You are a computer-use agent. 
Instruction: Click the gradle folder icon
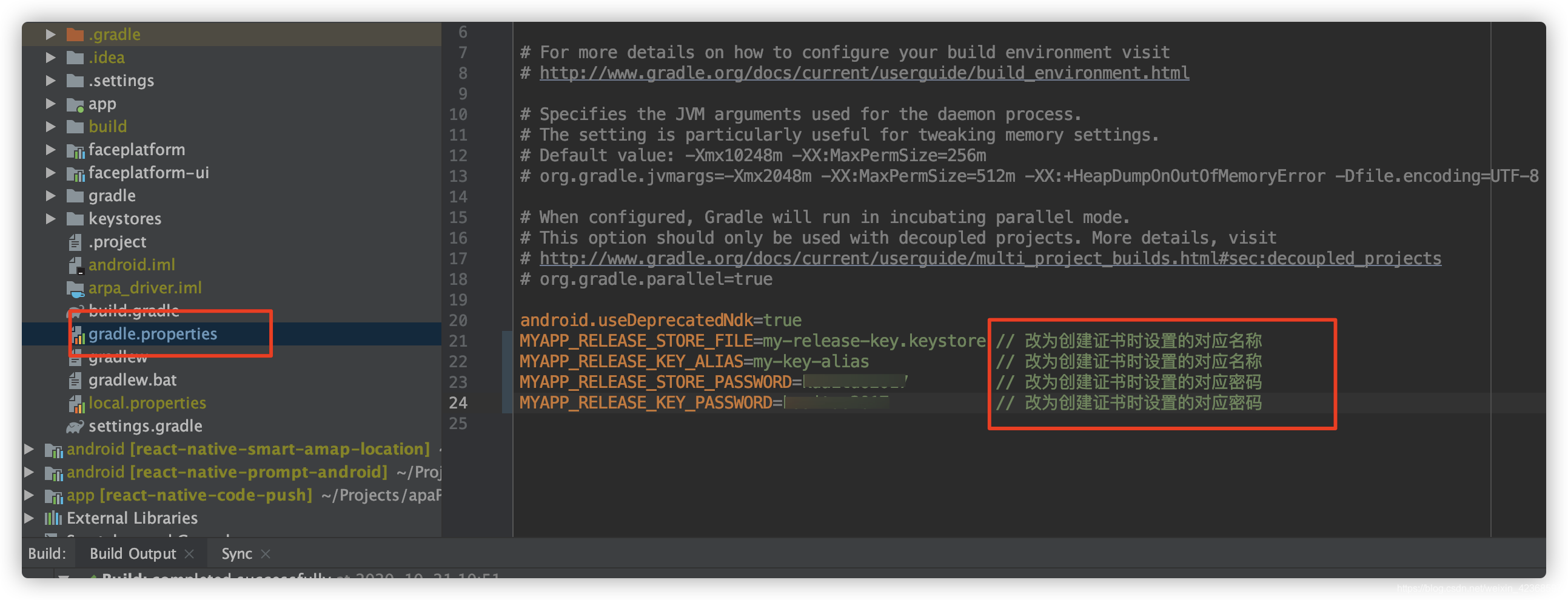(75, 196)
